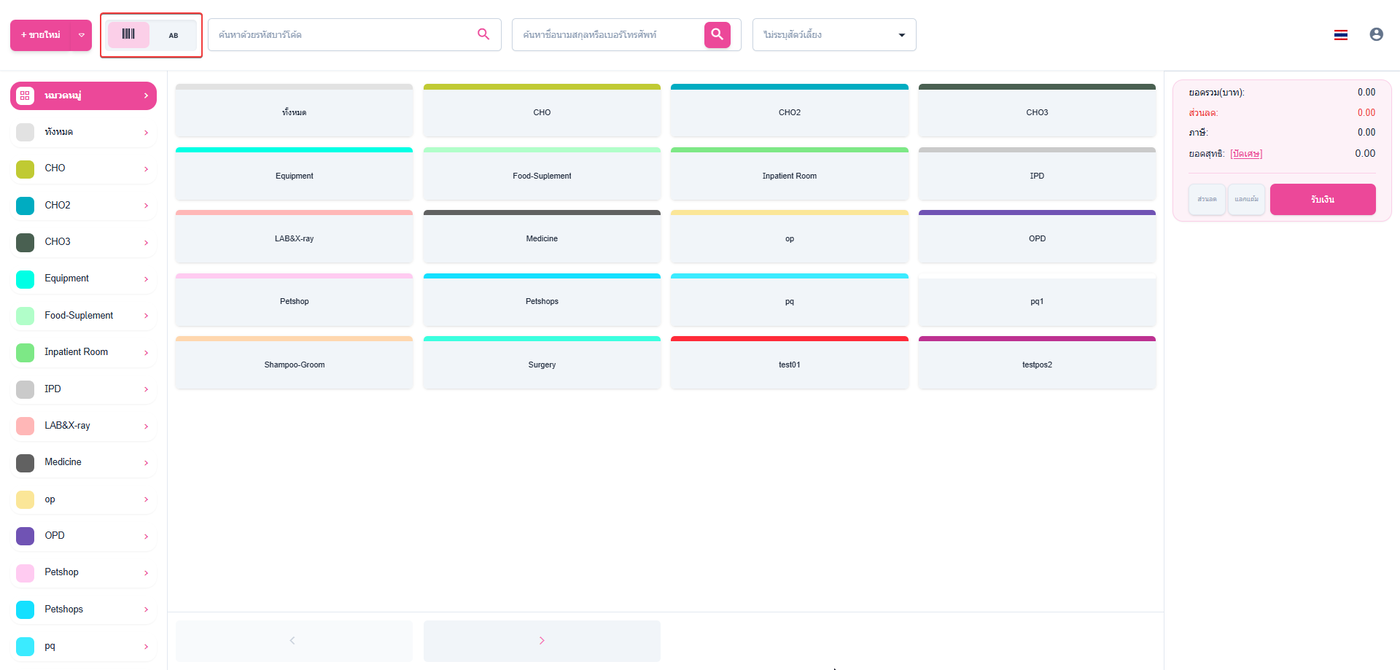Switch to barcode scan mode

[129, 35]
